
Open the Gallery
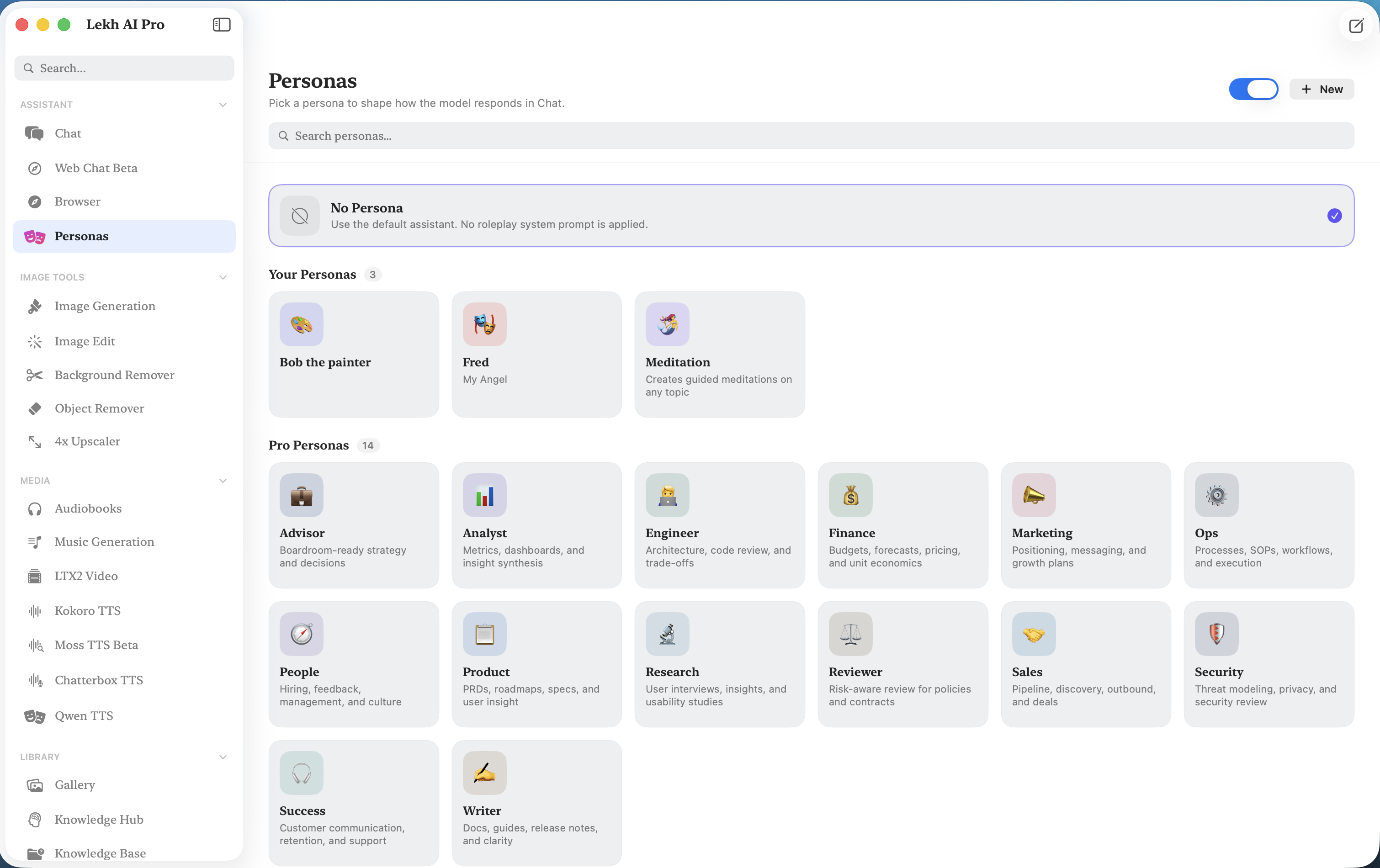coord(124,785)
